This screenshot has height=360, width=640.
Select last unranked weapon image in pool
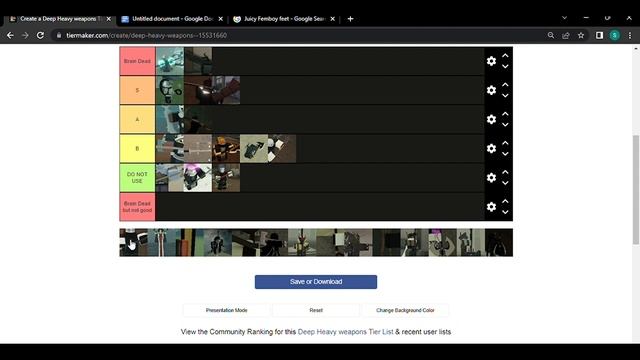(x=499, y=242)
